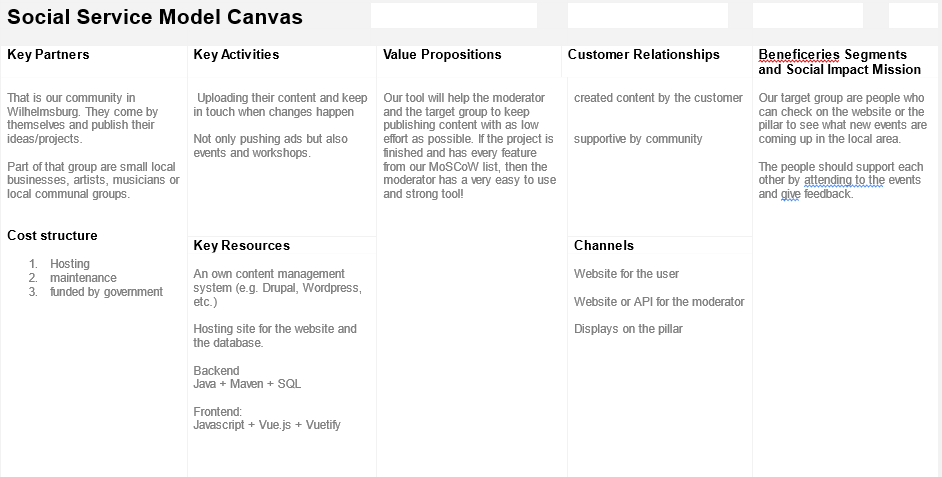Click the Channels heading
Screen dimensions: 942x477
pos(604,245)
